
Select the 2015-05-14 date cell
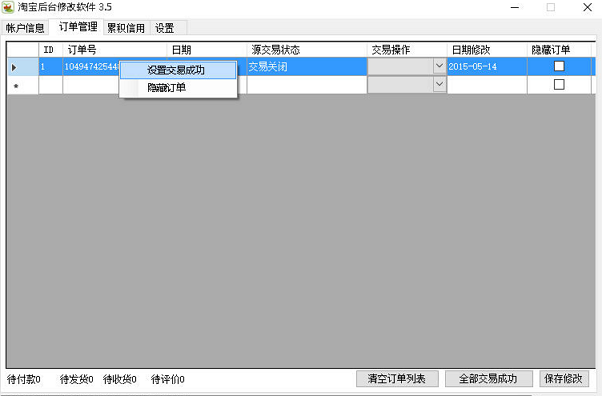coord(487,67)
